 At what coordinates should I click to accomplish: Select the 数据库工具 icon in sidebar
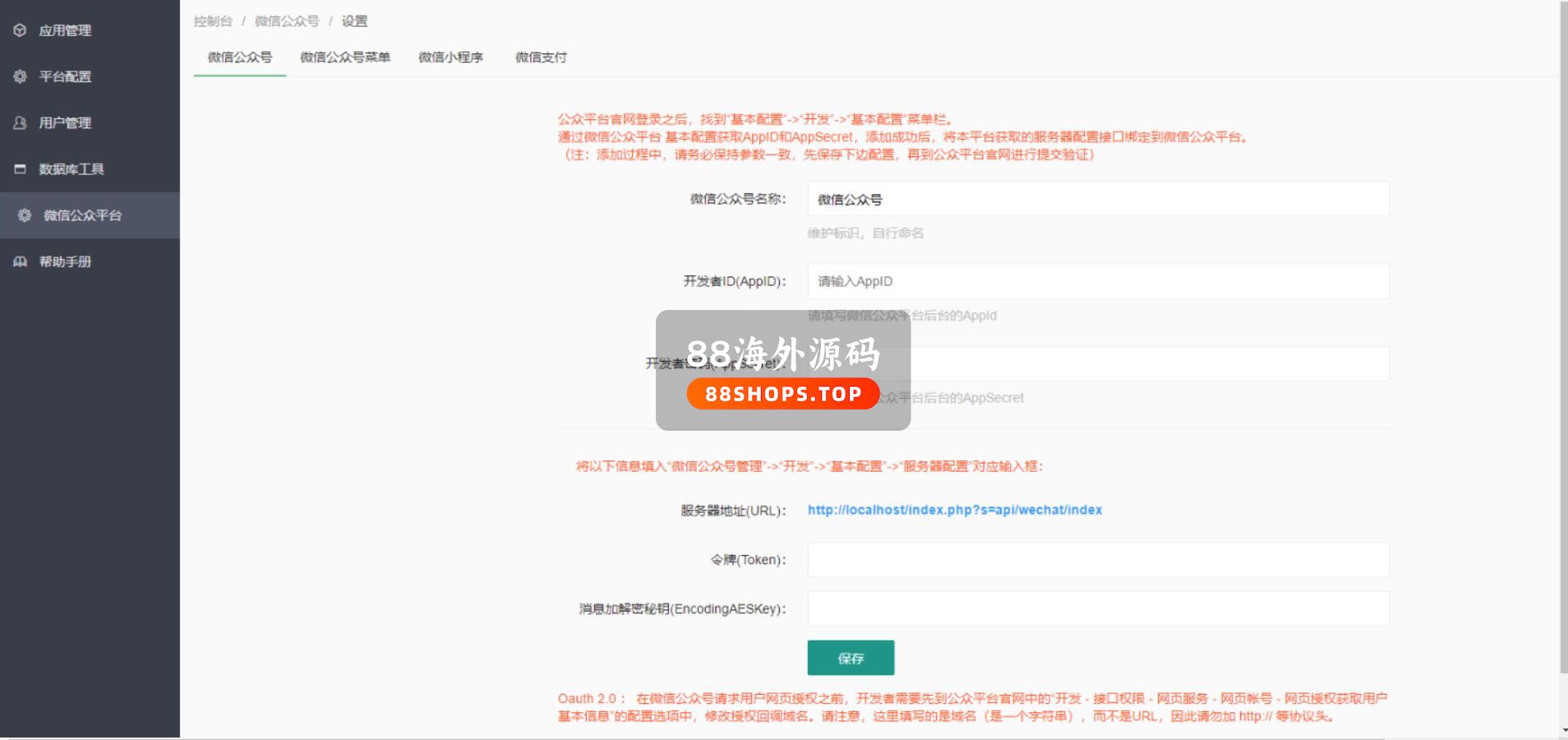[20, 169]
